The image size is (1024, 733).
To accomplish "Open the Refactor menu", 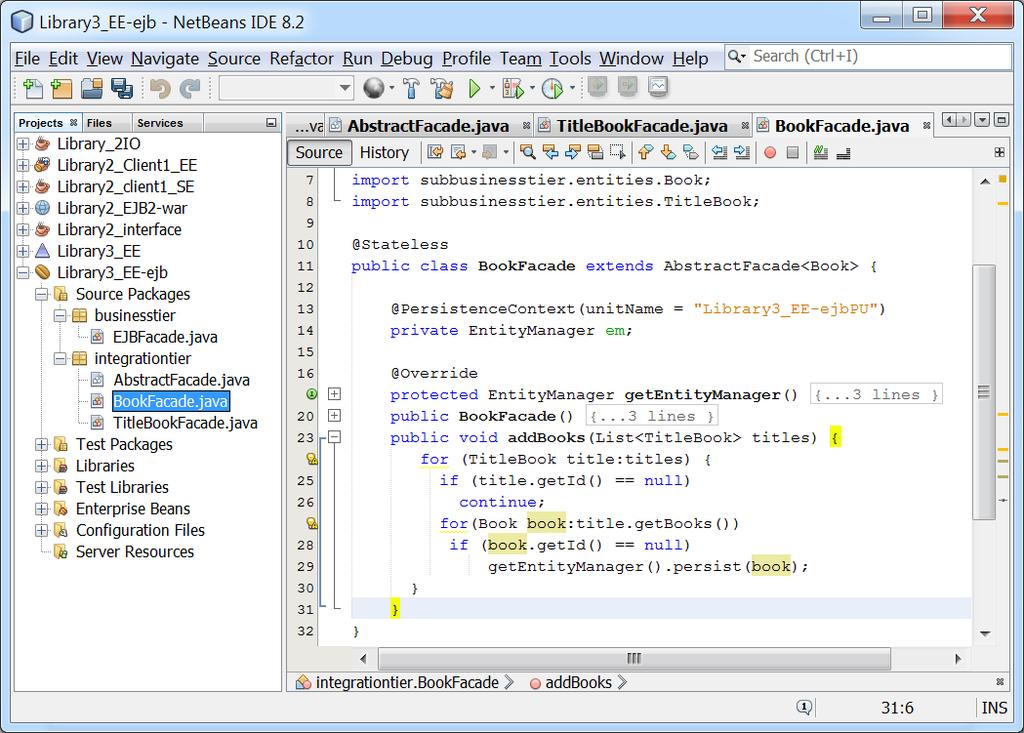I will tap(301, 59).
